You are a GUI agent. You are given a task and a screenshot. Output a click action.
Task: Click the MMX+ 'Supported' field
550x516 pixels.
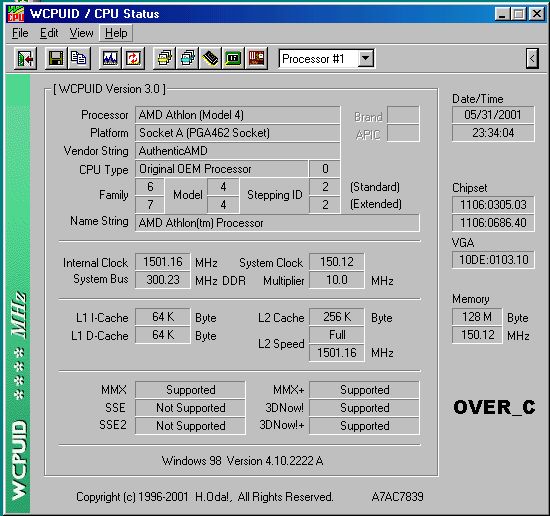tap(364, 390)
